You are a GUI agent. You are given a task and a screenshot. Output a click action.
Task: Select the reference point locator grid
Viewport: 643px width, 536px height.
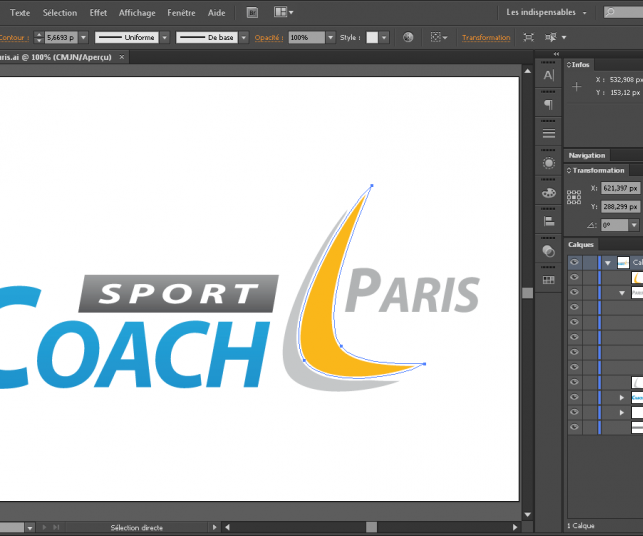pos(574,197)
